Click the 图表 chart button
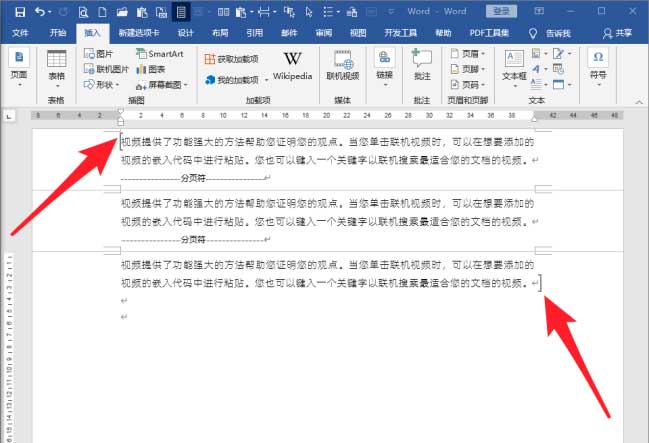 point(151,69)
